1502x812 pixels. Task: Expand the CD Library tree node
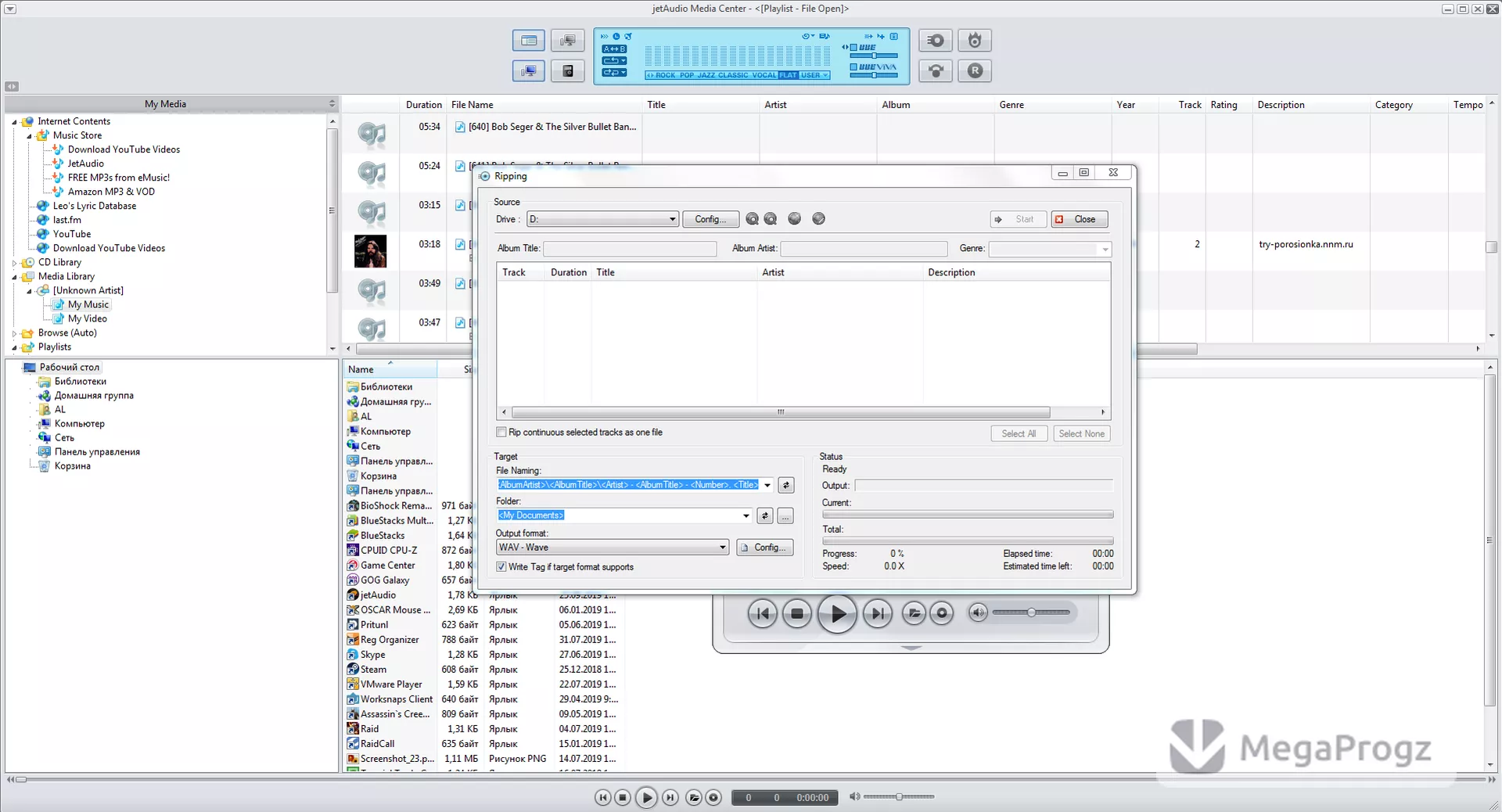click(x=14, y=263)
